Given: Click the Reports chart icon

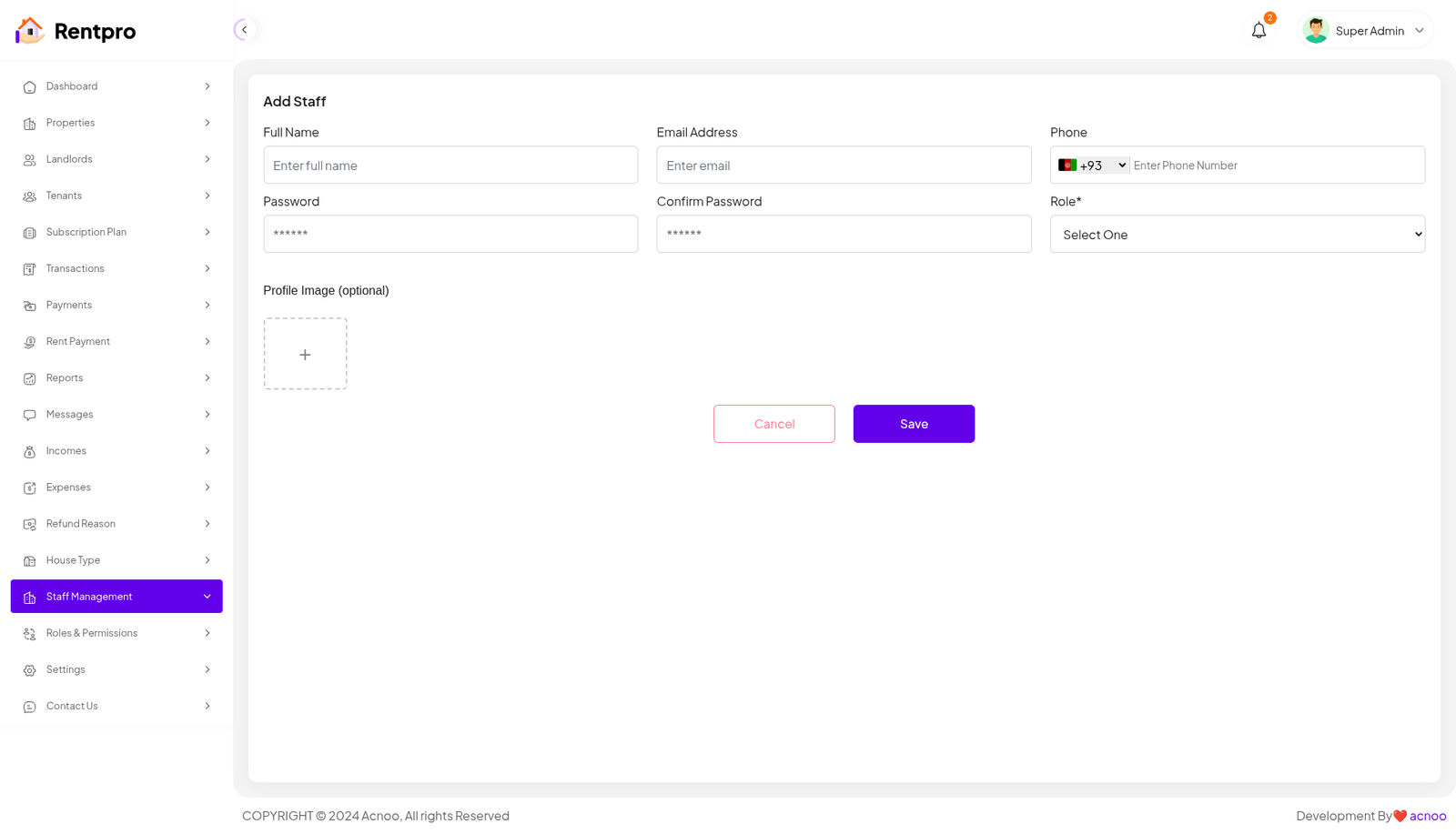Looking at the screenshot, I should click(29, 378).
